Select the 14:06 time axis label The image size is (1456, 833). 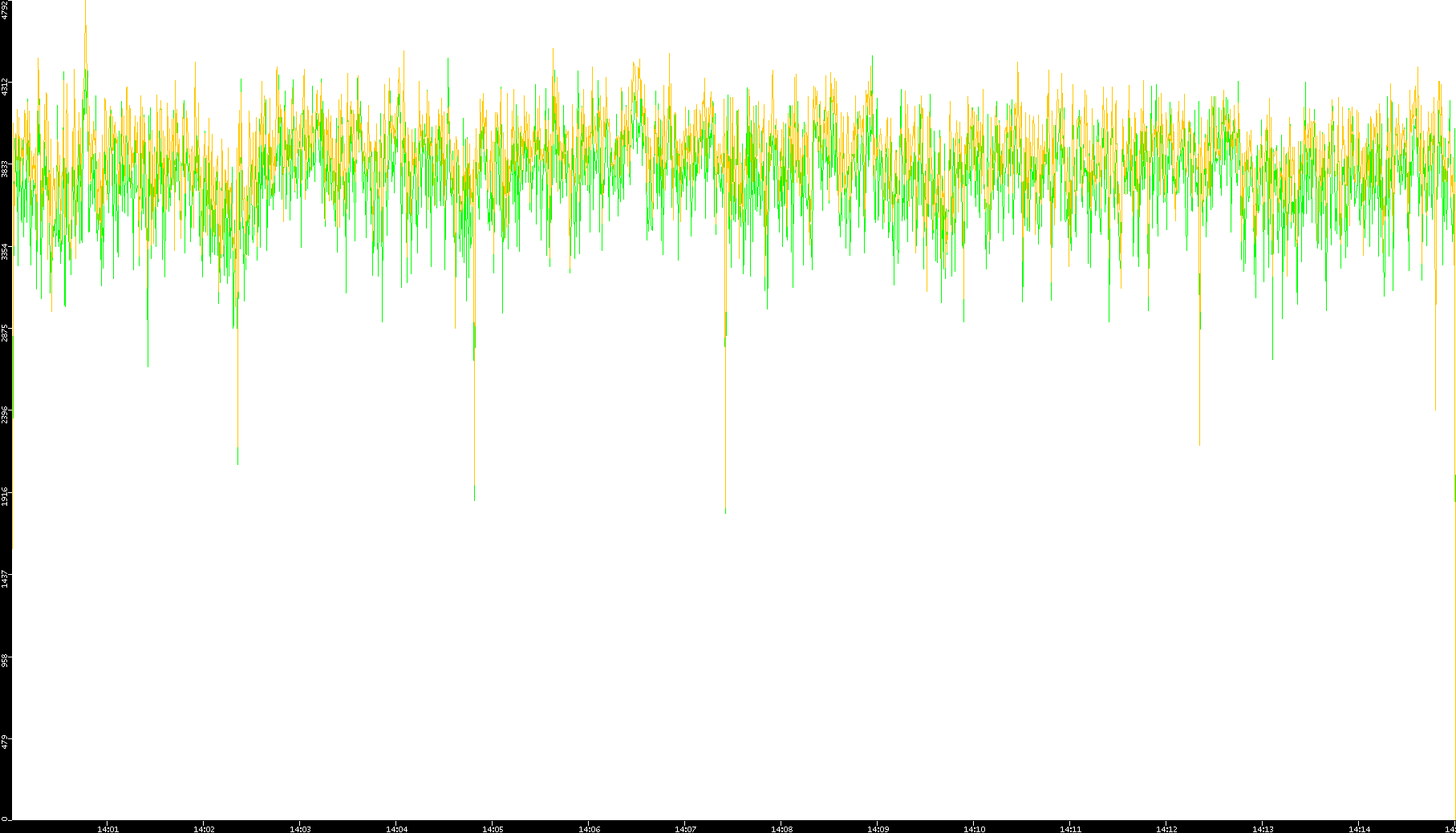(x=589, y=829)
